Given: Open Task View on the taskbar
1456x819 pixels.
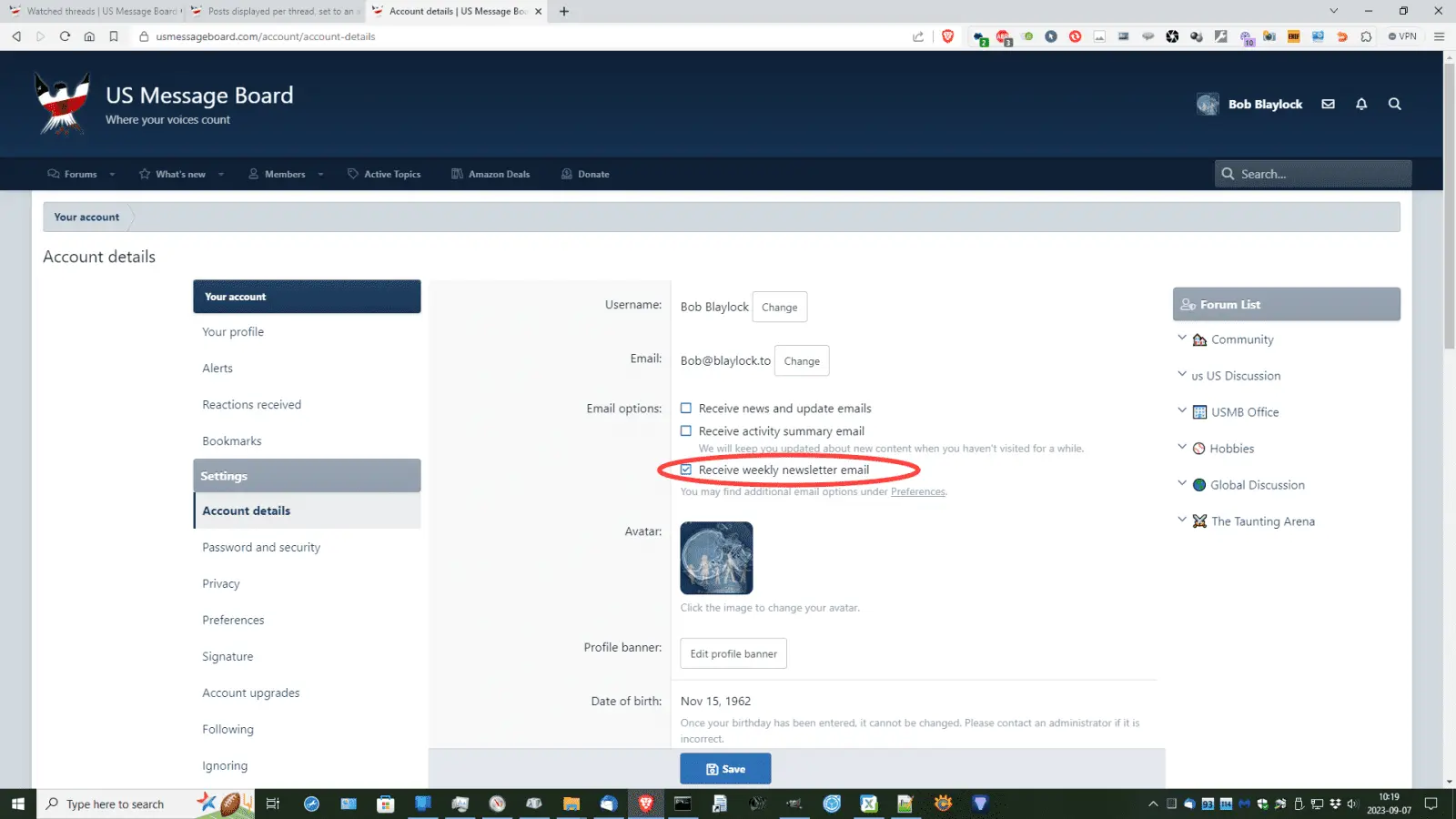Looking at the screenshot, I should (272, 804).
